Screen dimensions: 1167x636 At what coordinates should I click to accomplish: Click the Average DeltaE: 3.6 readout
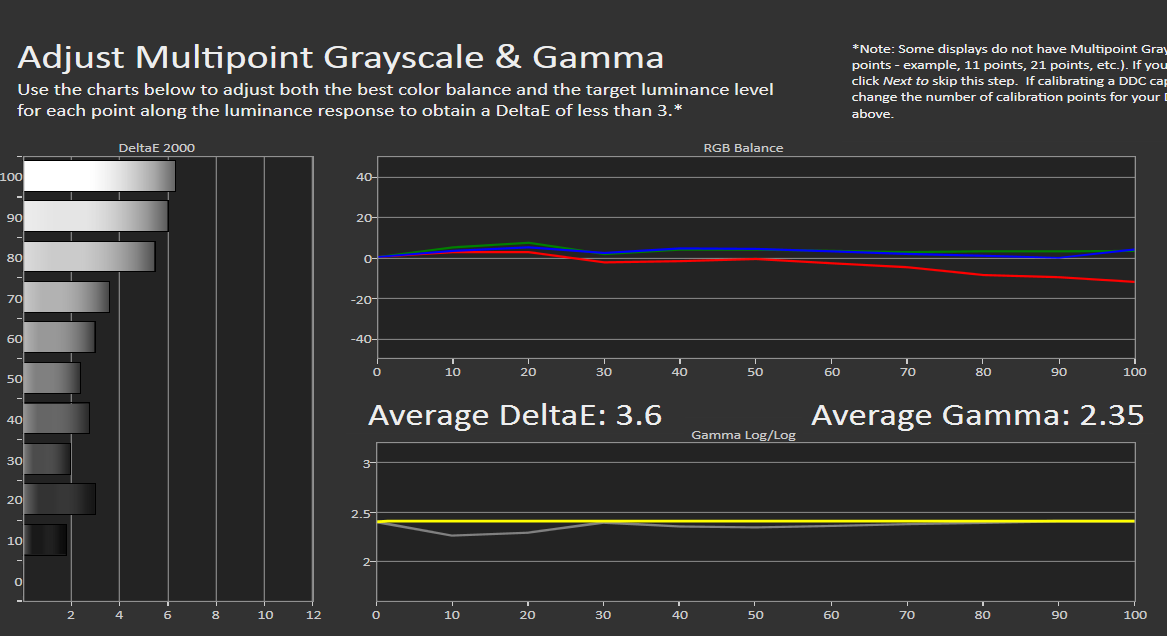point(515,416)
